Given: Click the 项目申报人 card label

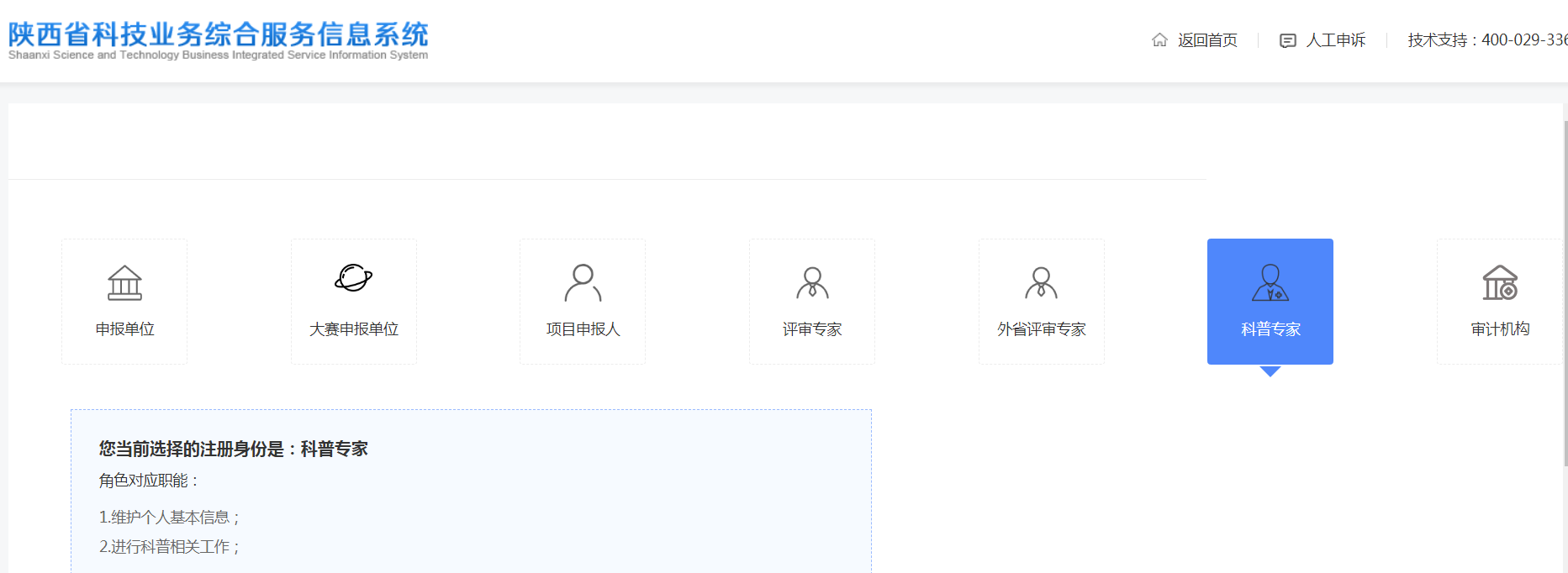Looking at the screenshot, I should click(583, 329).
